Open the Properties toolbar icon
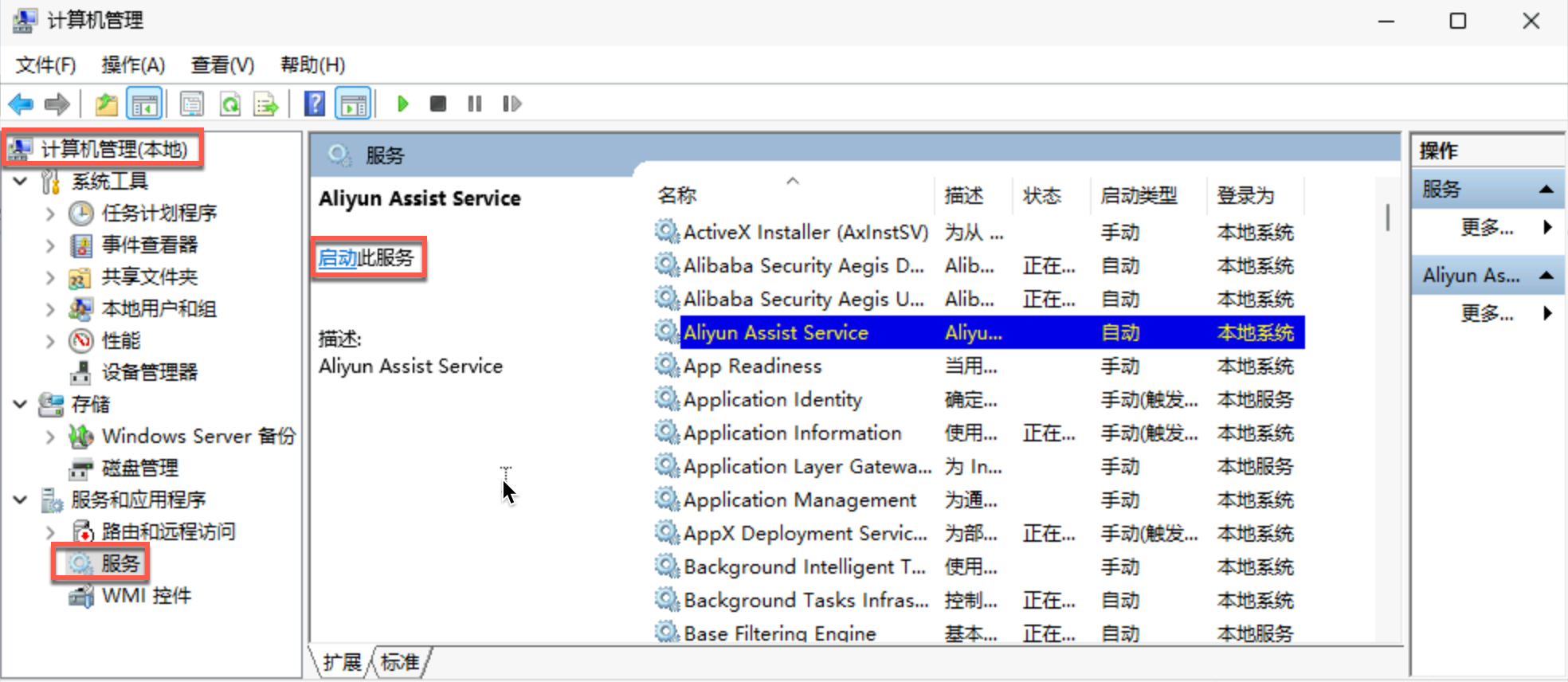Image resolution: width=1568 pixels, height=682 pixels. (x=192, y=104)
